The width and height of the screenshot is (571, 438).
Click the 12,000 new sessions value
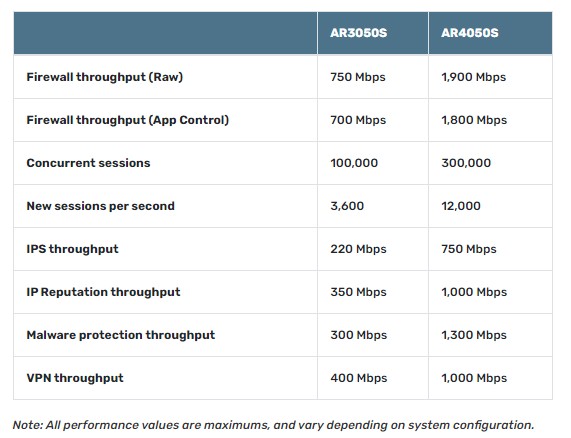461,206
